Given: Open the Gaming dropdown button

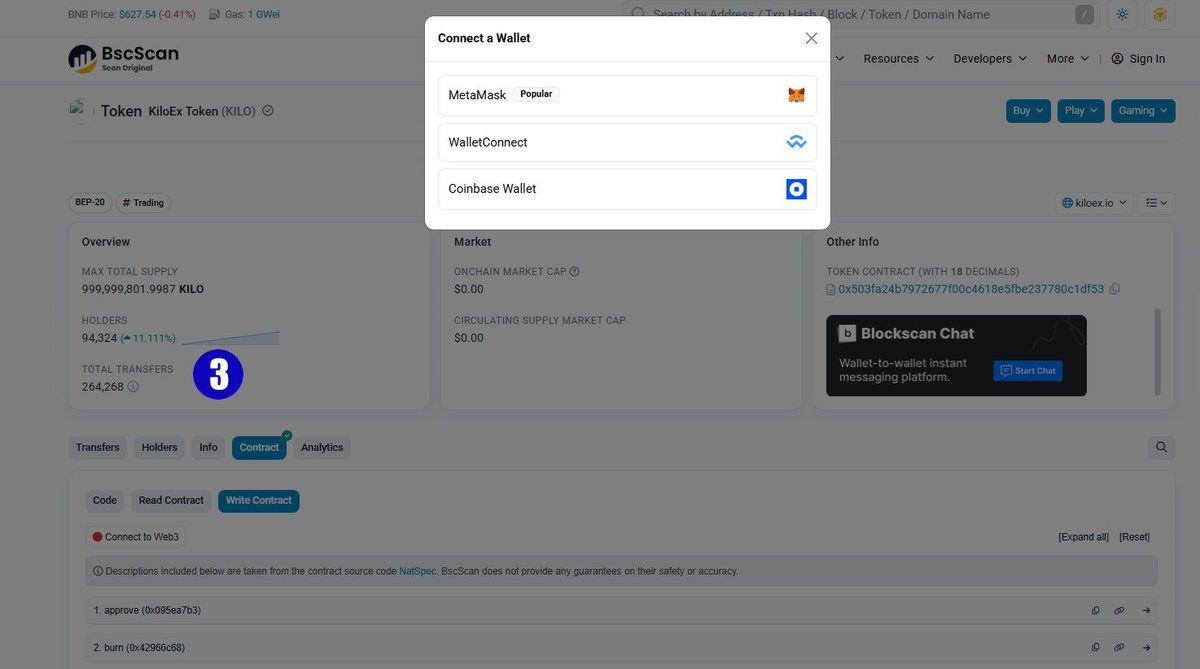Looking at the screenshot, I should (1142, 111).
